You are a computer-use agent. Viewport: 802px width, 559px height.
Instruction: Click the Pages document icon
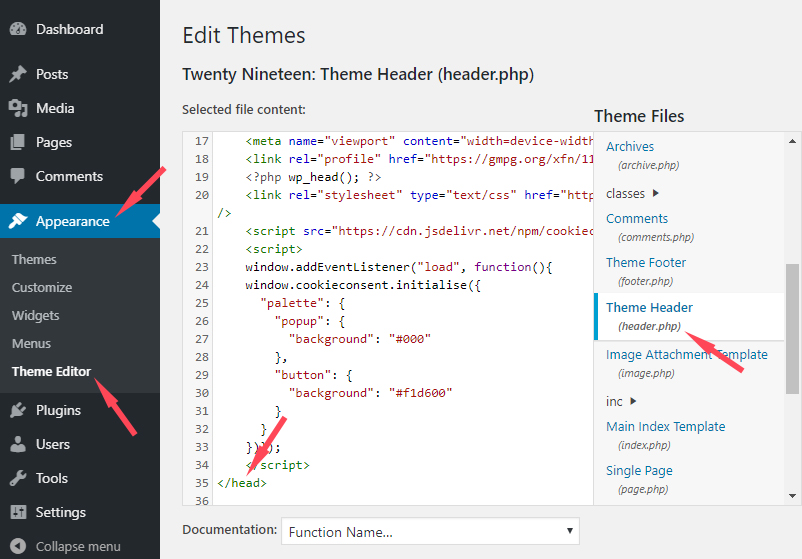pos(18,142)
